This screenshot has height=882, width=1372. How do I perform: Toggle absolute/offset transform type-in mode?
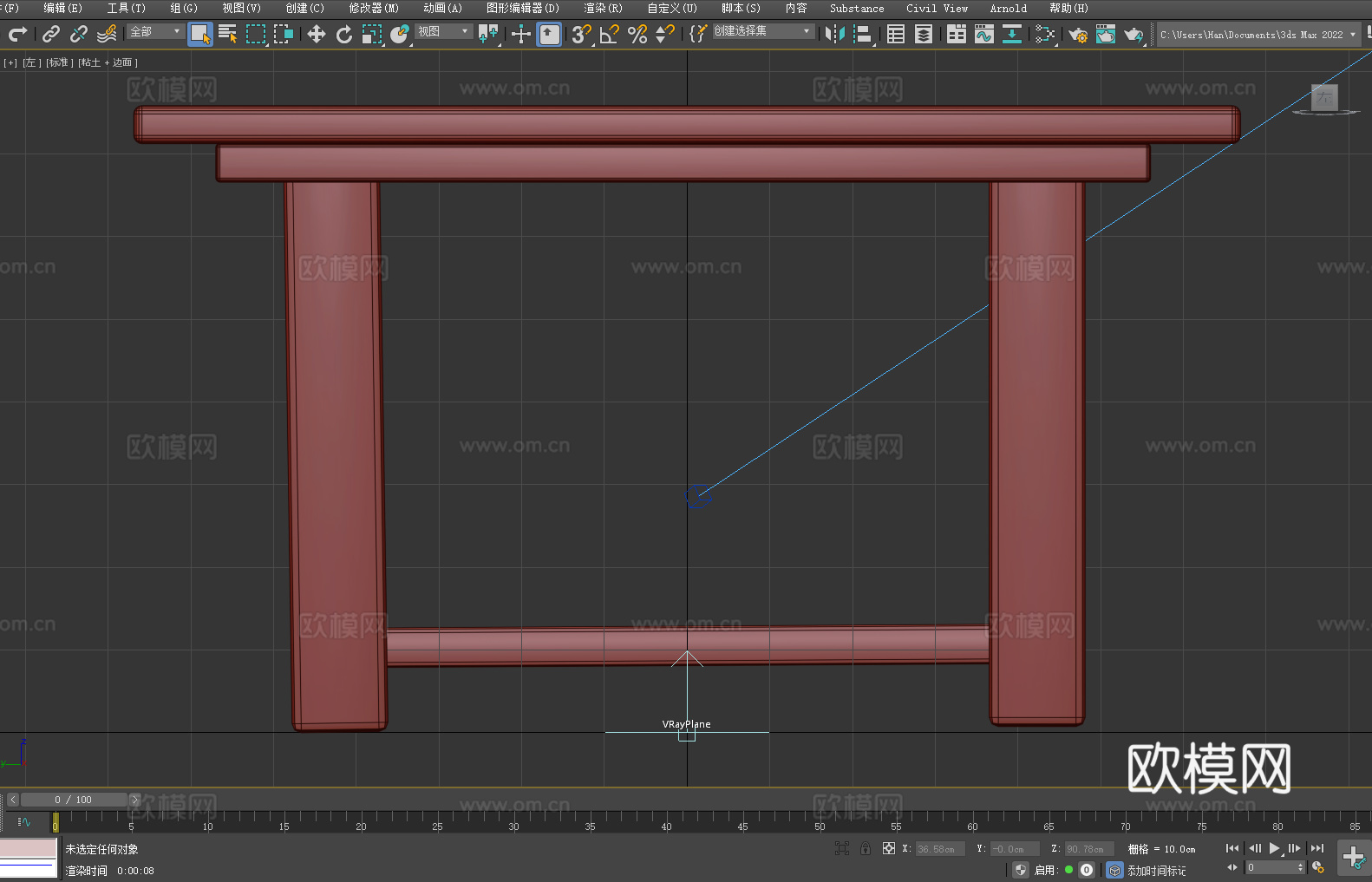889,848
